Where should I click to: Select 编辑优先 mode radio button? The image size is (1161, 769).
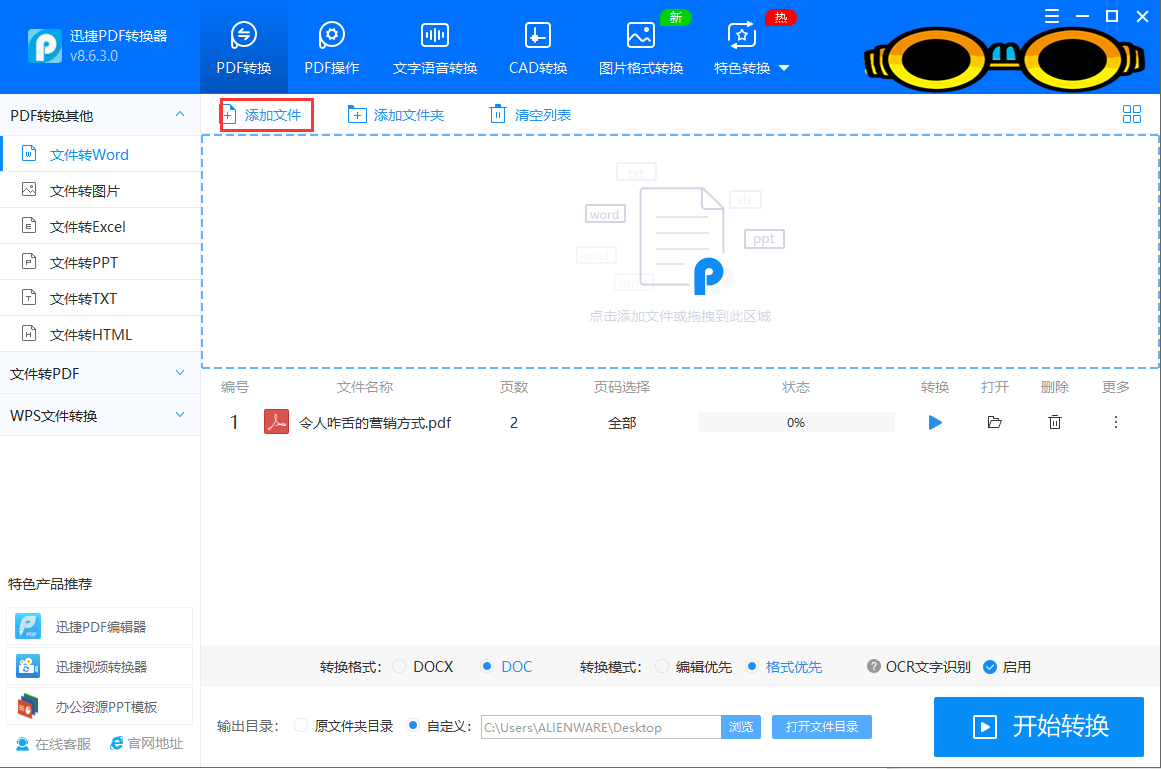(662, 666)
